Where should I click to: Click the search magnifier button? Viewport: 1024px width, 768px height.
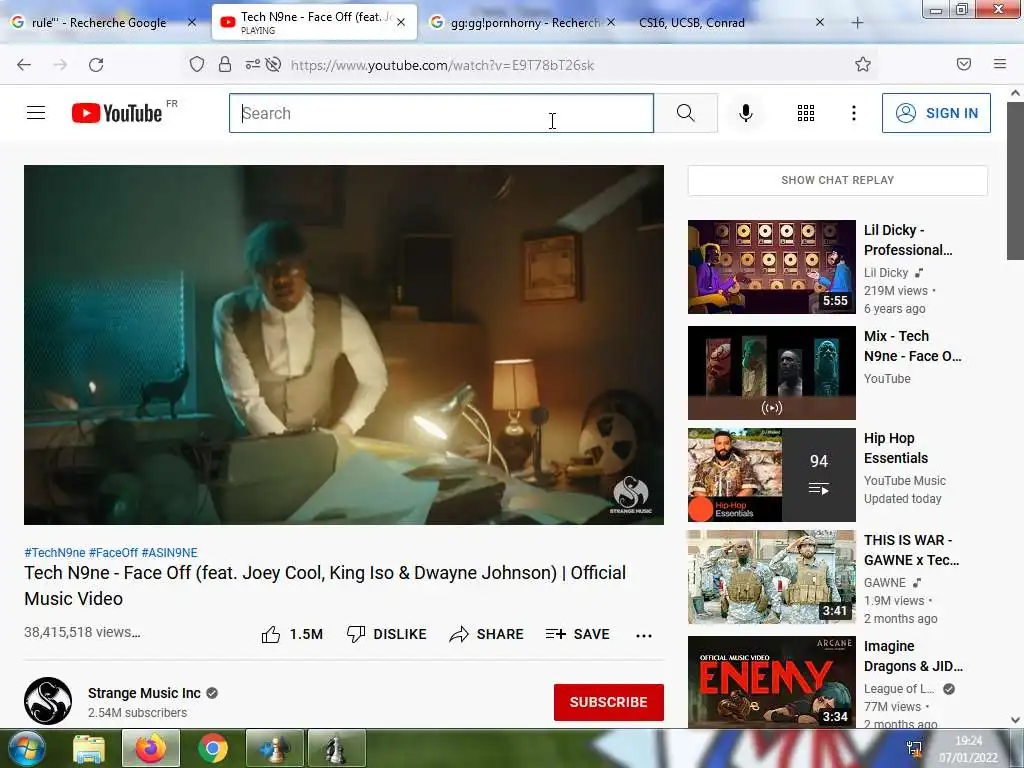[x=686, y=113]
